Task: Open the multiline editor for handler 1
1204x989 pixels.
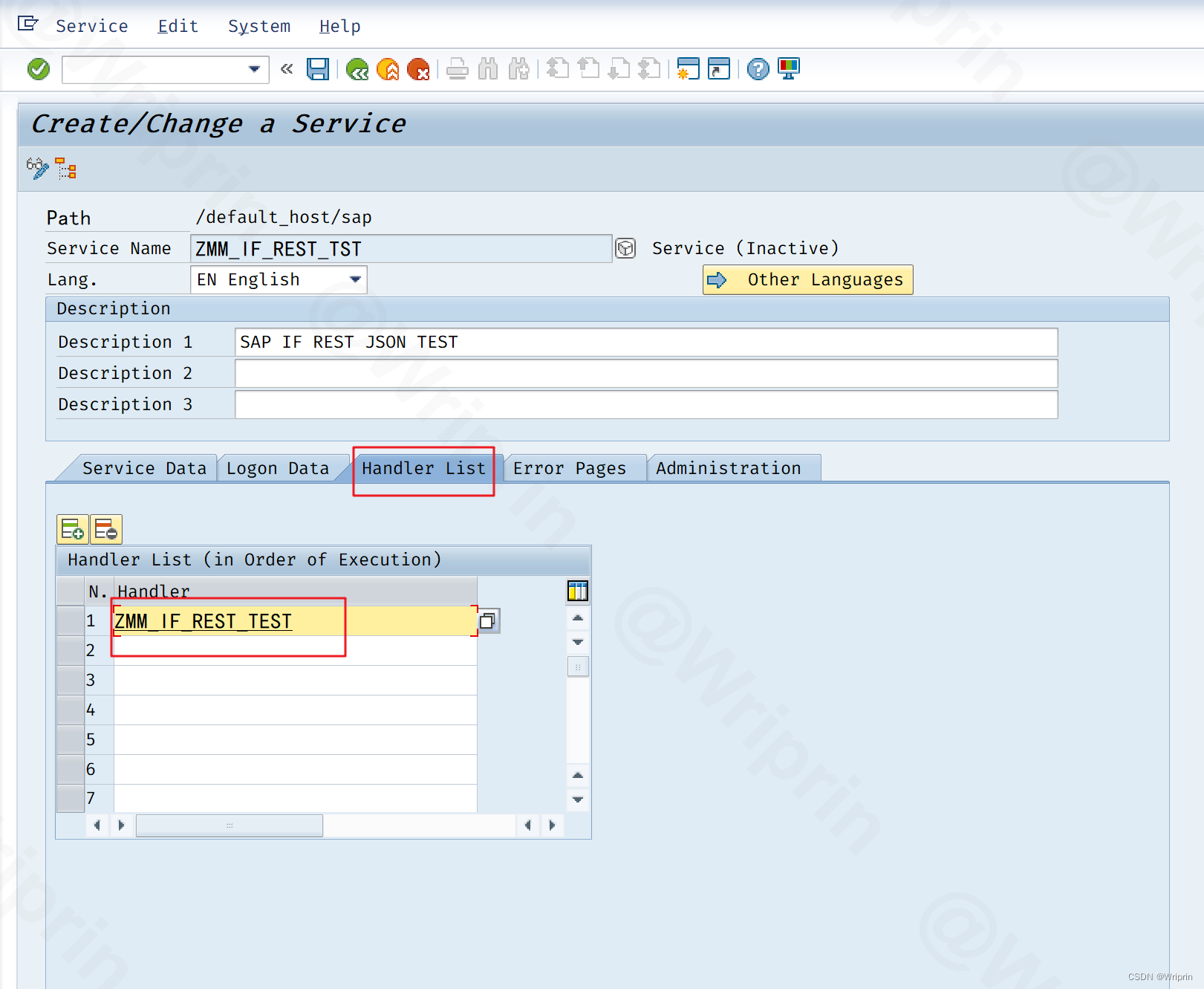Action: 488,620
